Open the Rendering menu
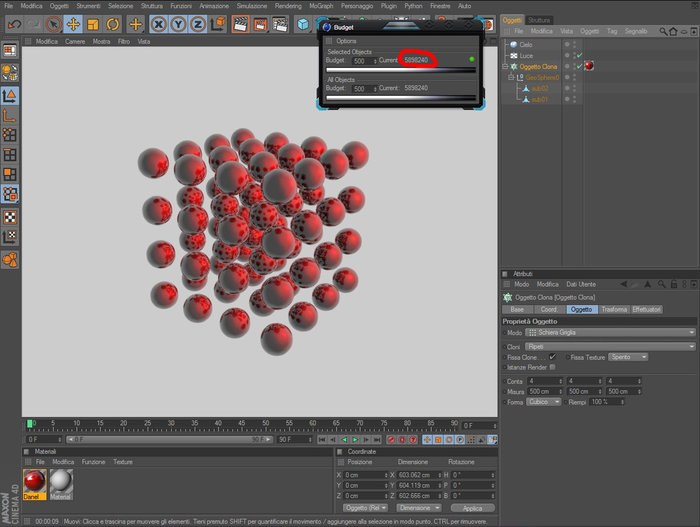The width and height of the screenshot is (700, 527). (x=288, y=6)
